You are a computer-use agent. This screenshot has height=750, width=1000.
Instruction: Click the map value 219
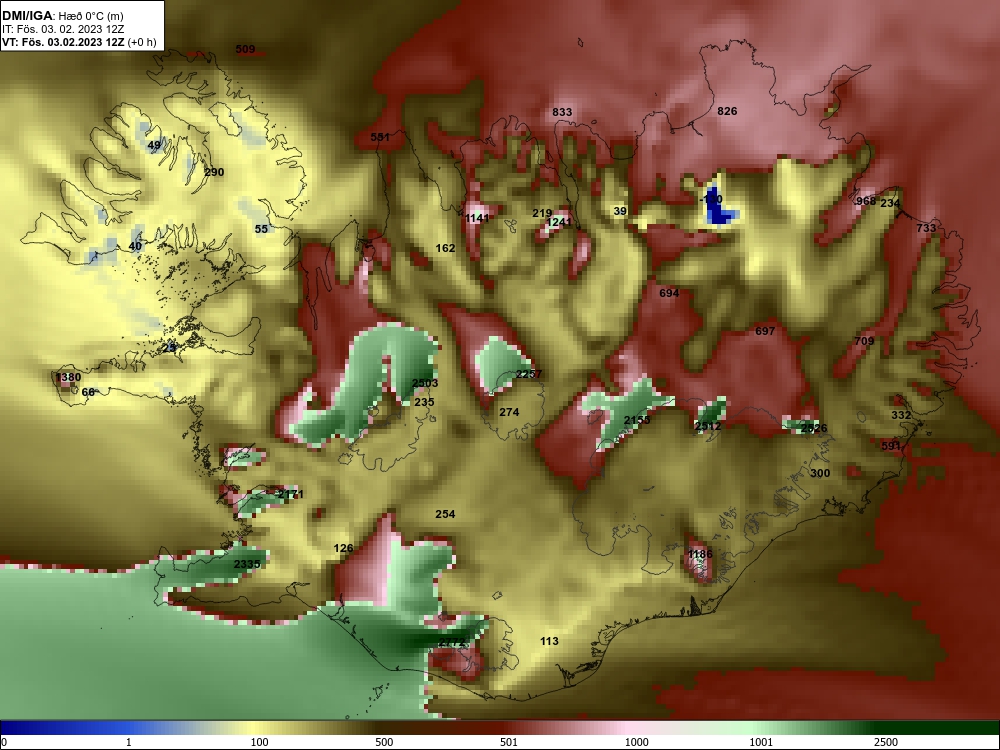pyautogui.click(x=542, y=213)
